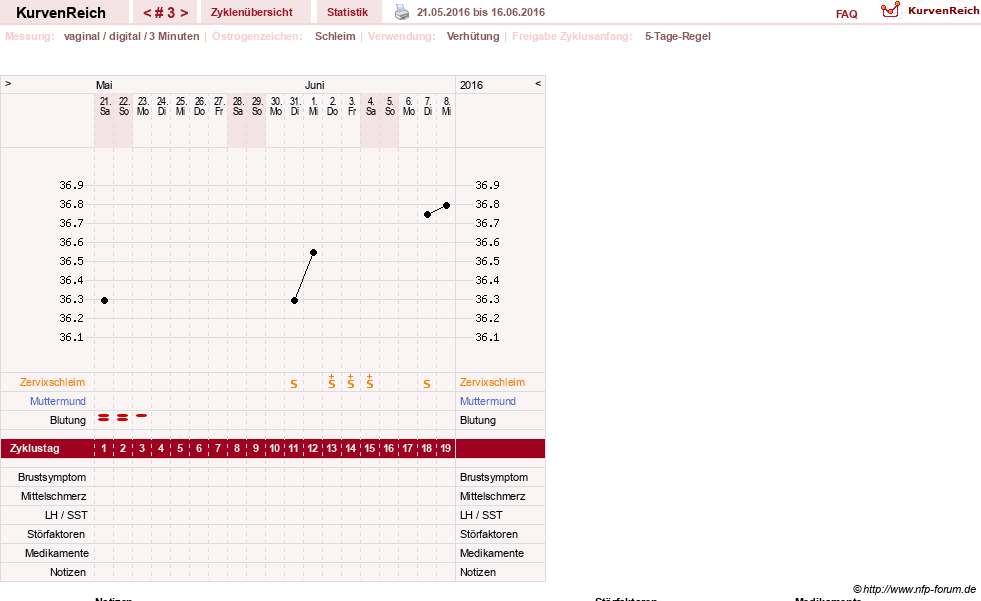
Task: Click the S+ mucus symbol on day 14
Action: (351, 381)
